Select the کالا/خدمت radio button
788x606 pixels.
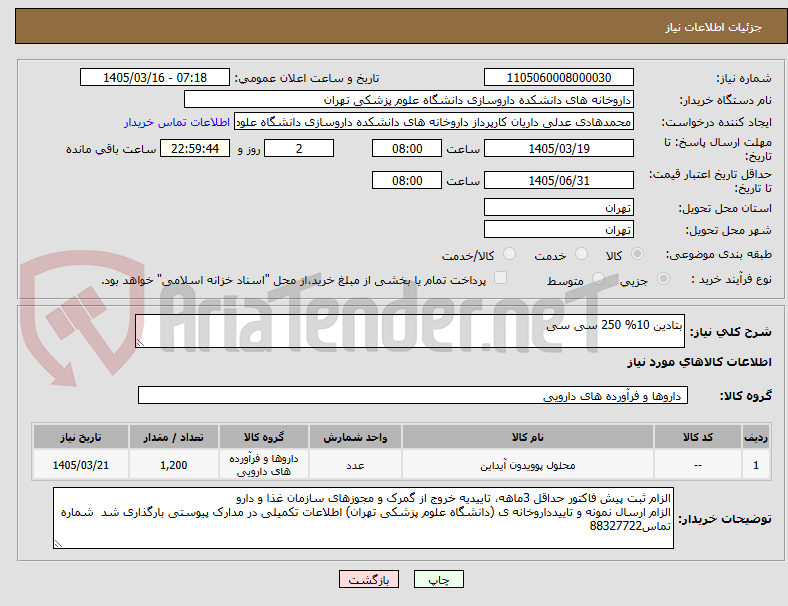click(510, 254)
